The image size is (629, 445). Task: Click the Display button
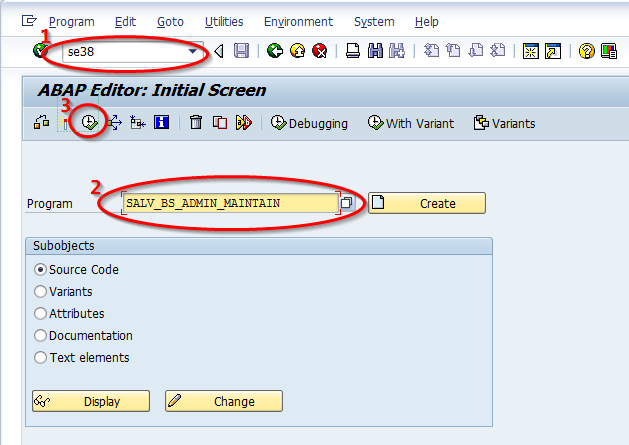click(91, 401)
